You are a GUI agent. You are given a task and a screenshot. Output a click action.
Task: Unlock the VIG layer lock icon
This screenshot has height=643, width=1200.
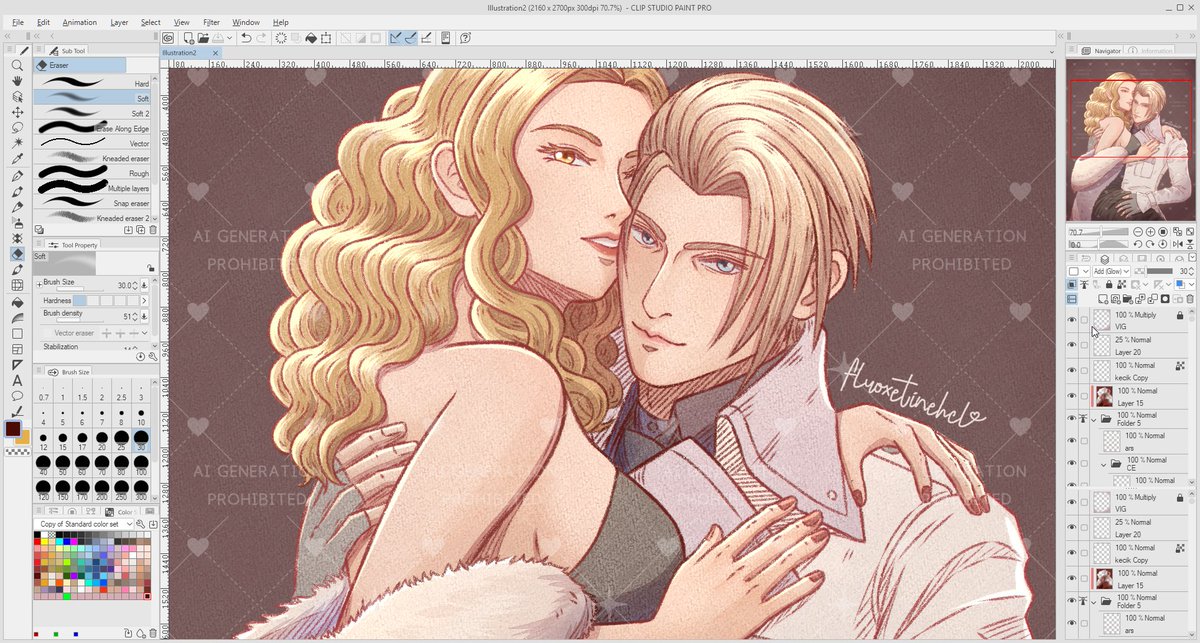(1180, 315)
